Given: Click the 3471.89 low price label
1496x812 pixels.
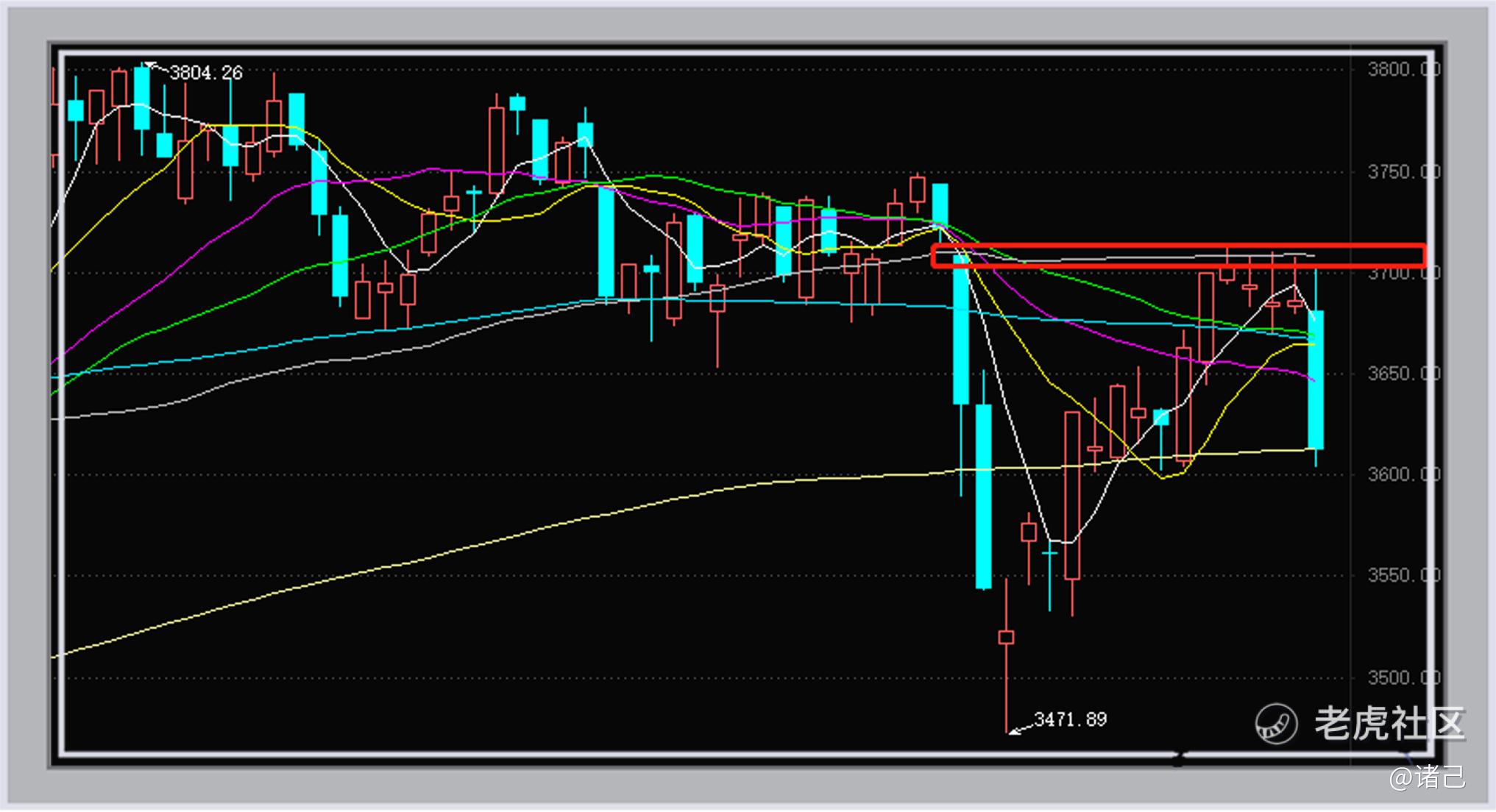Looking at the screenshot, I should pyautogui.click(x=1070, y=719).
